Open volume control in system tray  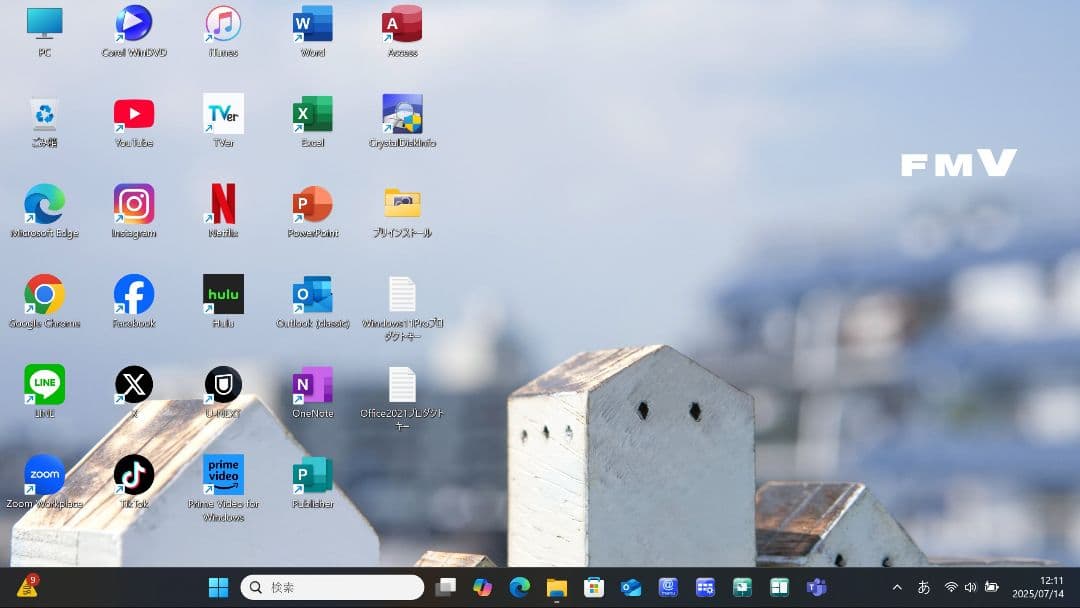(x=970, y=587)
